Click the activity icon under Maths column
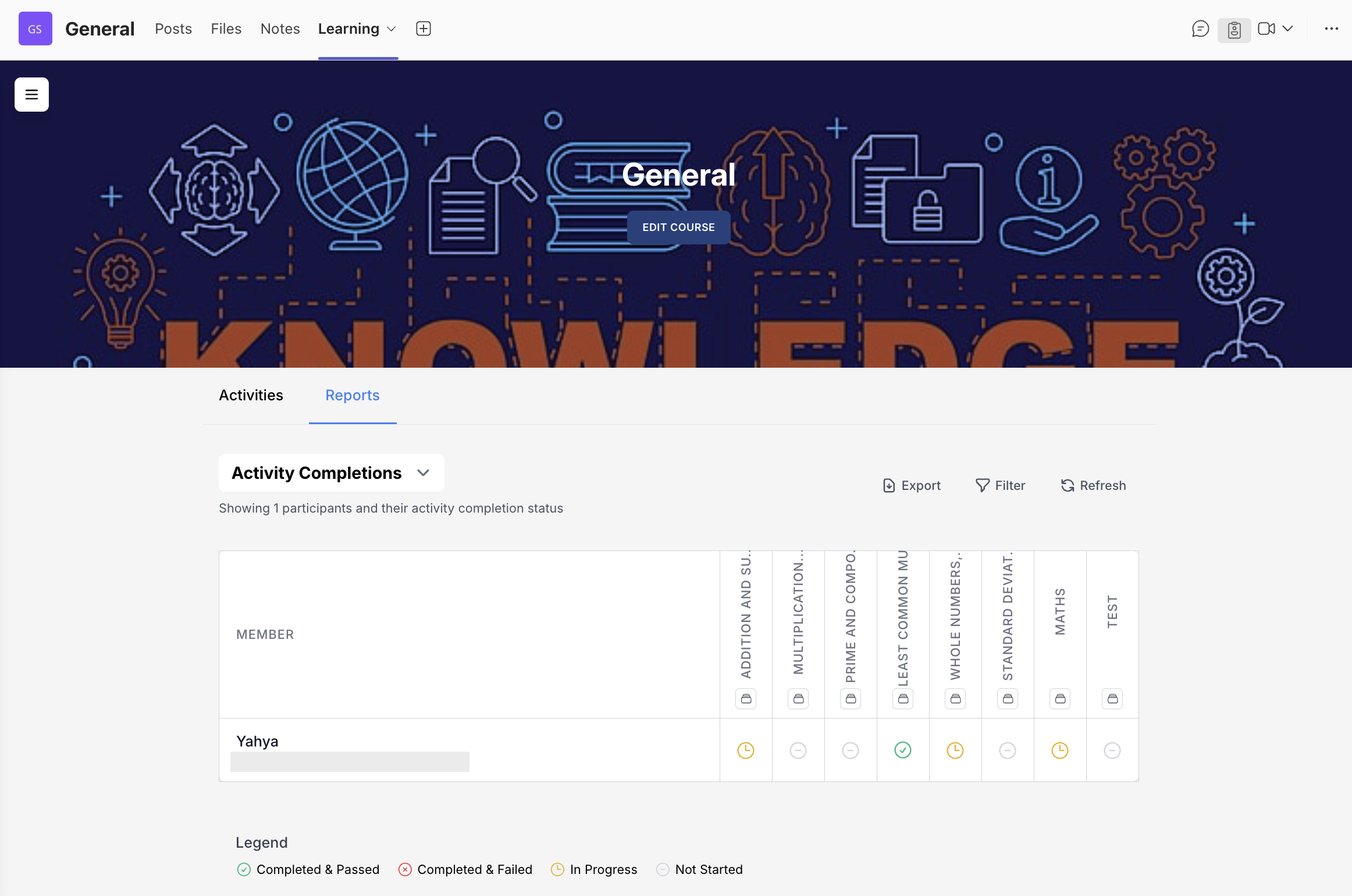Screen dimensions: 1352x896 point(1060,699)
